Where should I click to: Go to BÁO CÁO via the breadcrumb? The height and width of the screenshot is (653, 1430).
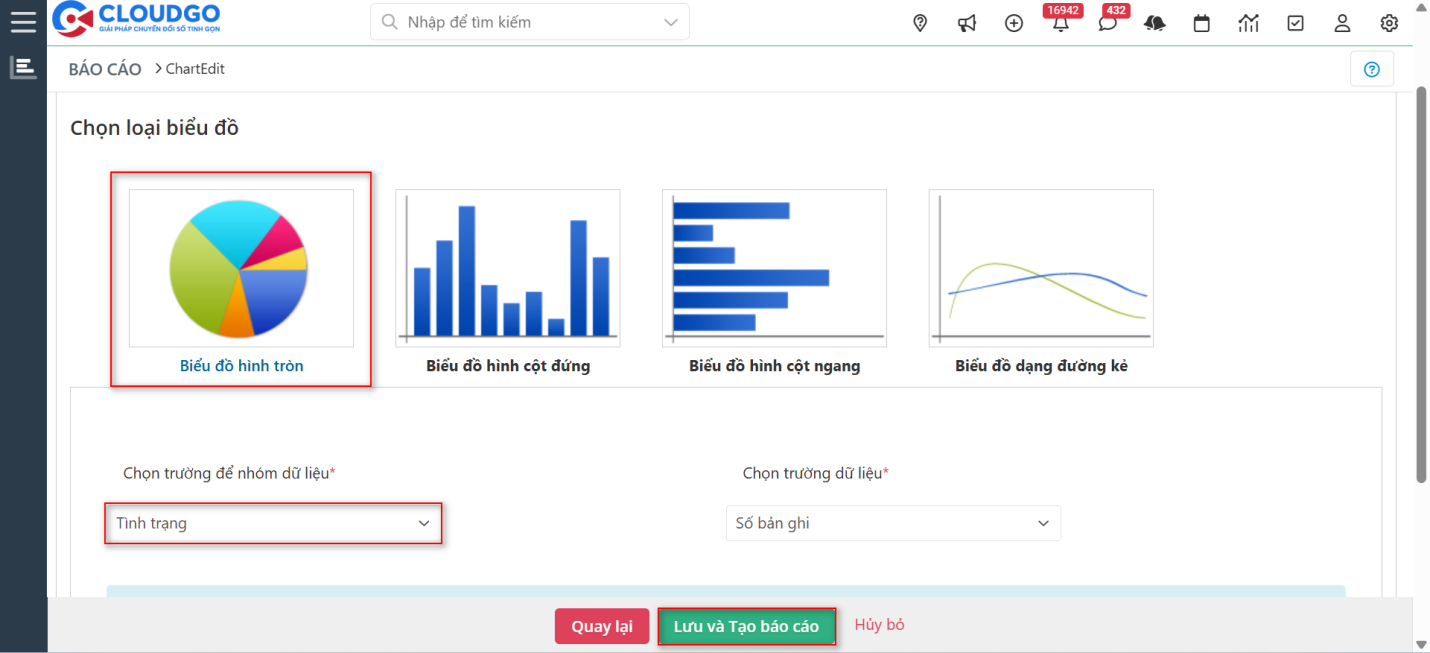(104, 68)
